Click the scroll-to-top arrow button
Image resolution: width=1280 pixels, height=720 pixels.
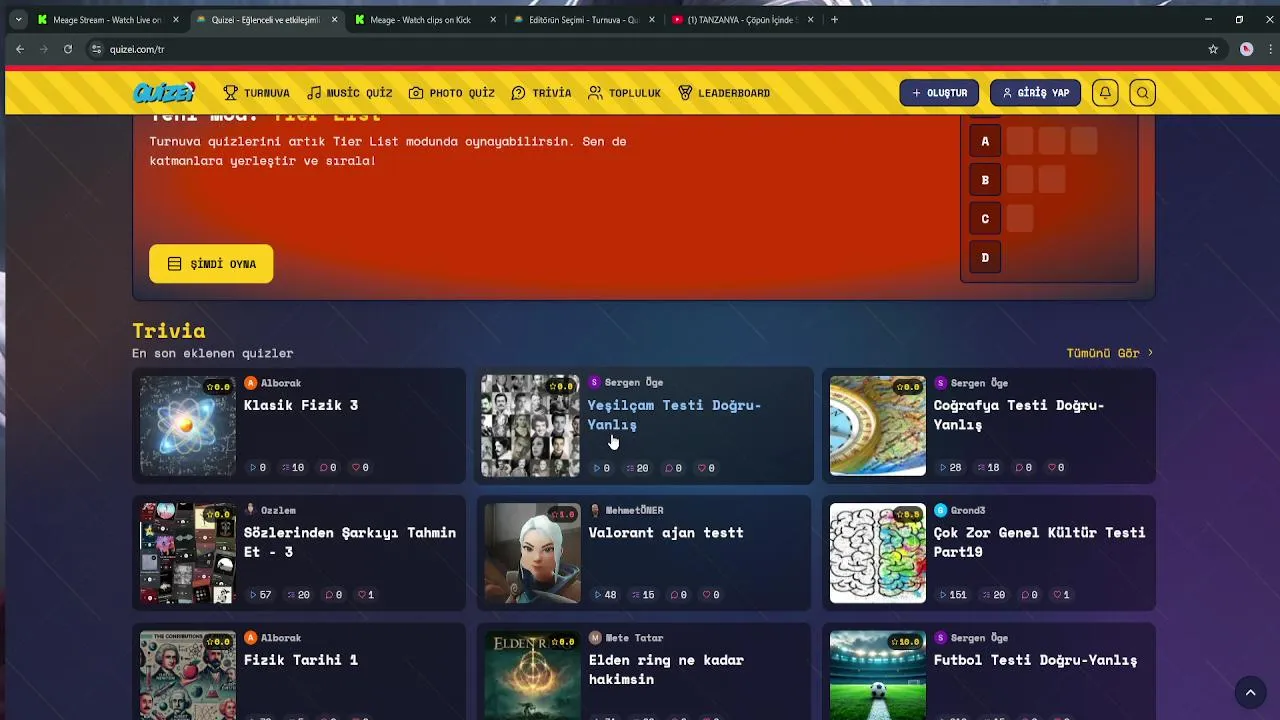click(1250, 692)
